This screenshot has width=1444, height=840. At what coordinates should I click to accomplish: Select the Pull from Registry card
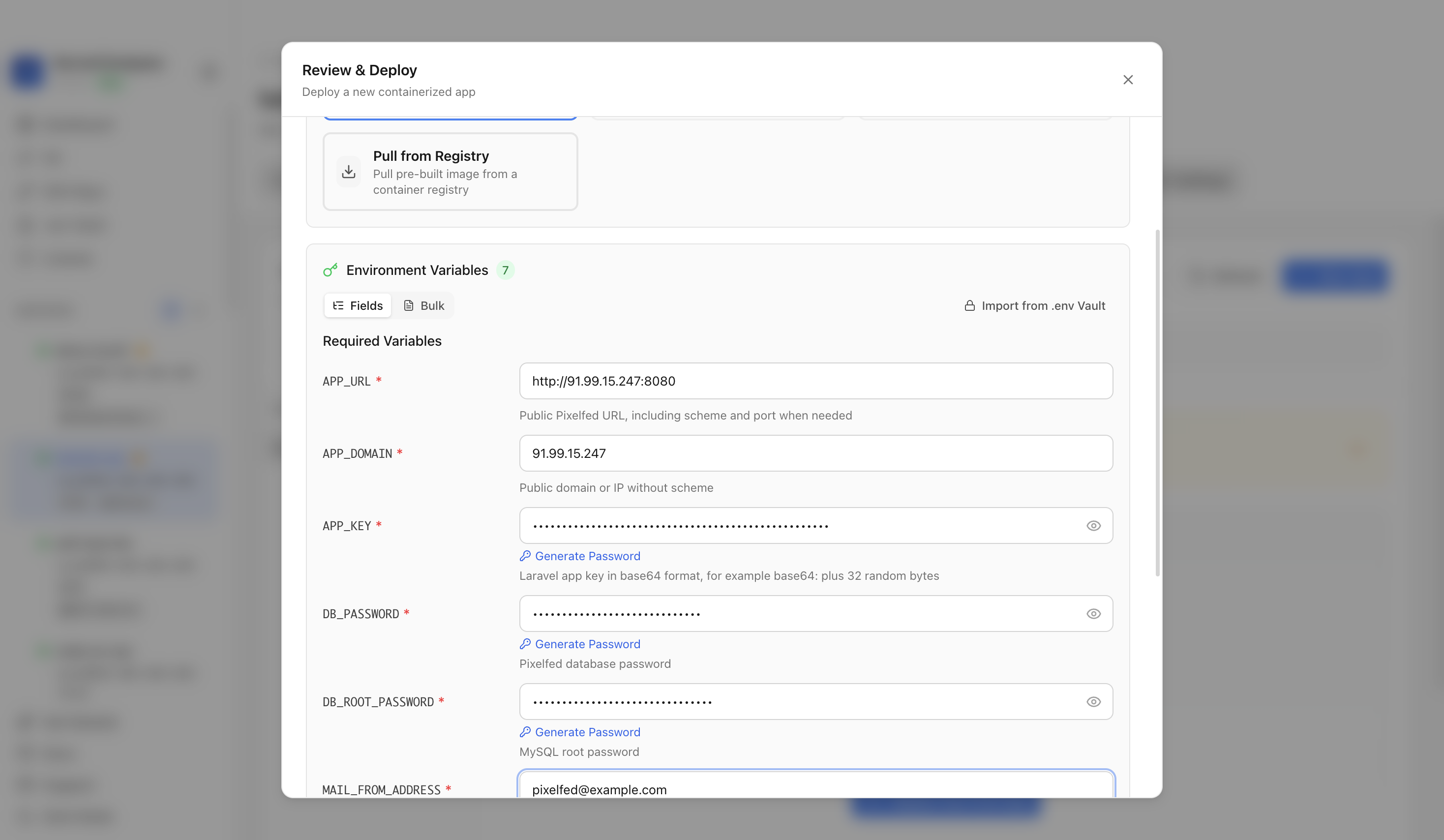point(450,172)
